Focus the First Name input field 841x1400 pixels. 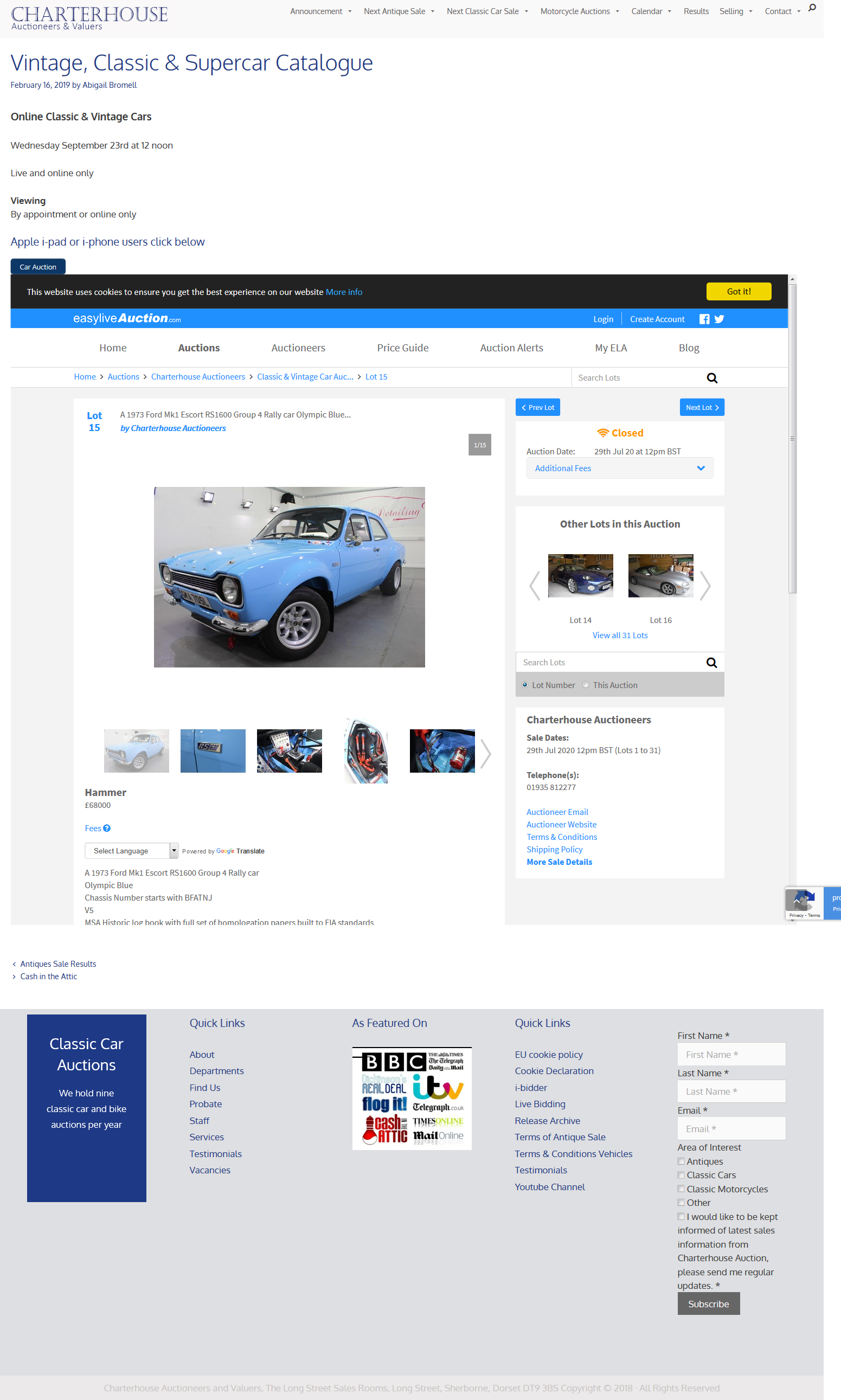tap(731, 1054)
